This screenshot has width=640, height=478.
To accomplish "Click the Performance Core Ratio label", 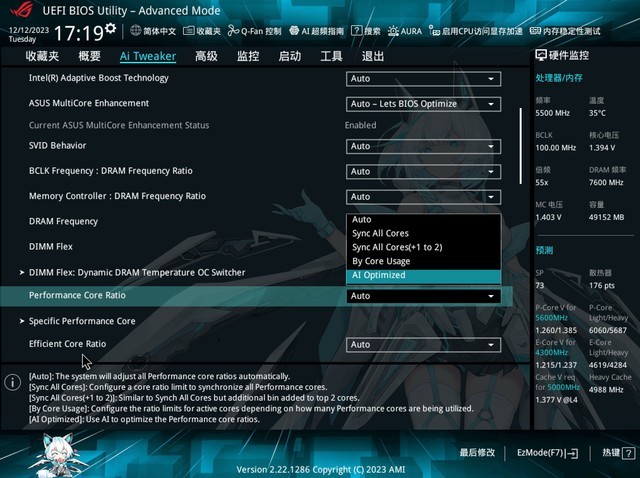I will pos(77,295).
